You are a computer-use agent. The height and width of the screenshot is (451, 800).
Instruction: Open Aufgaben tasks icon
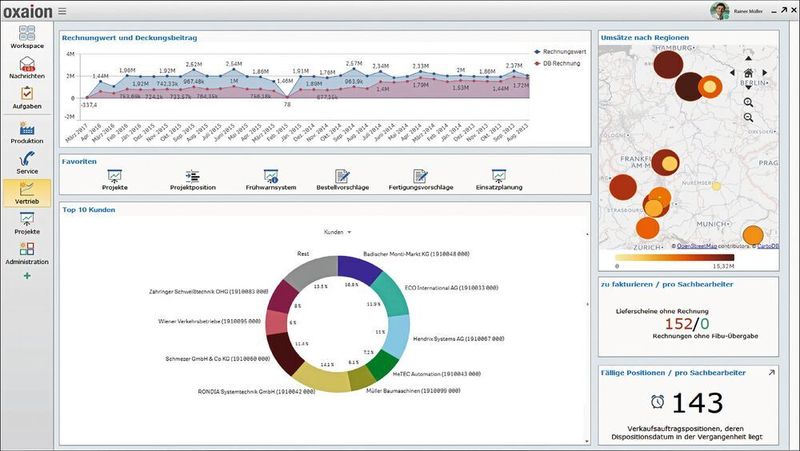tap(27, 98)
